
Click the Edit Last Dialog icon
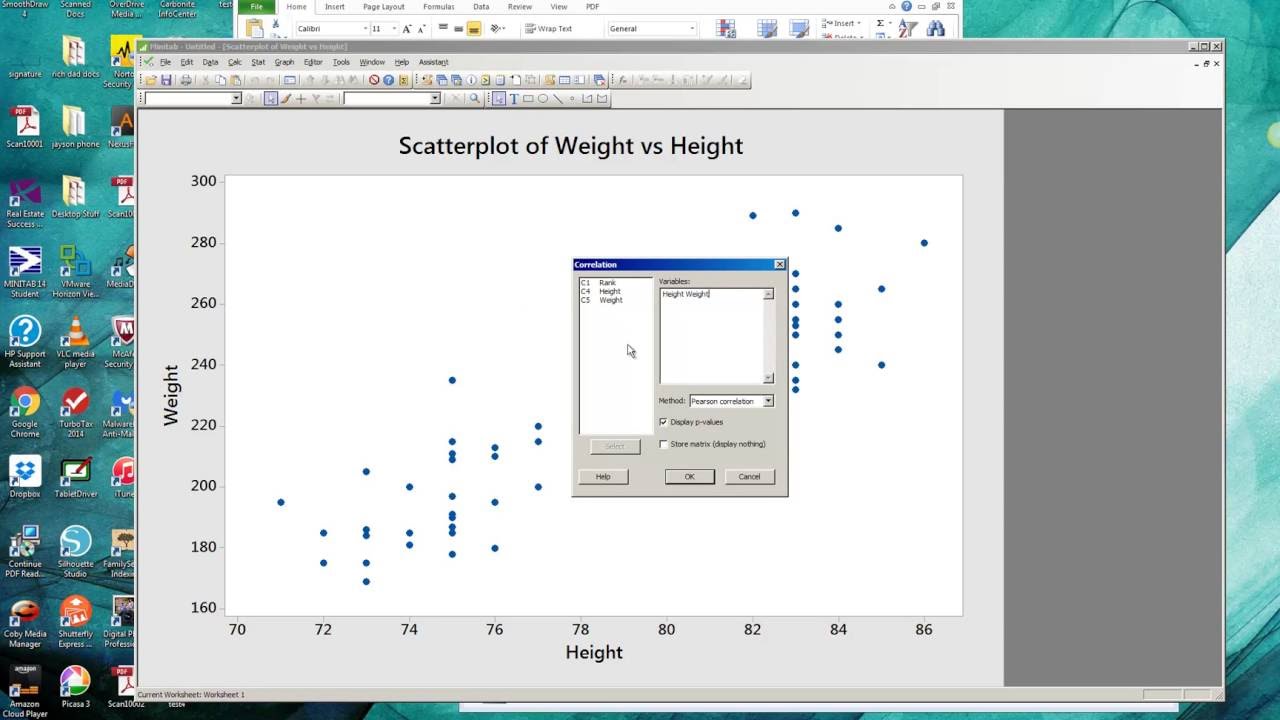289,80
